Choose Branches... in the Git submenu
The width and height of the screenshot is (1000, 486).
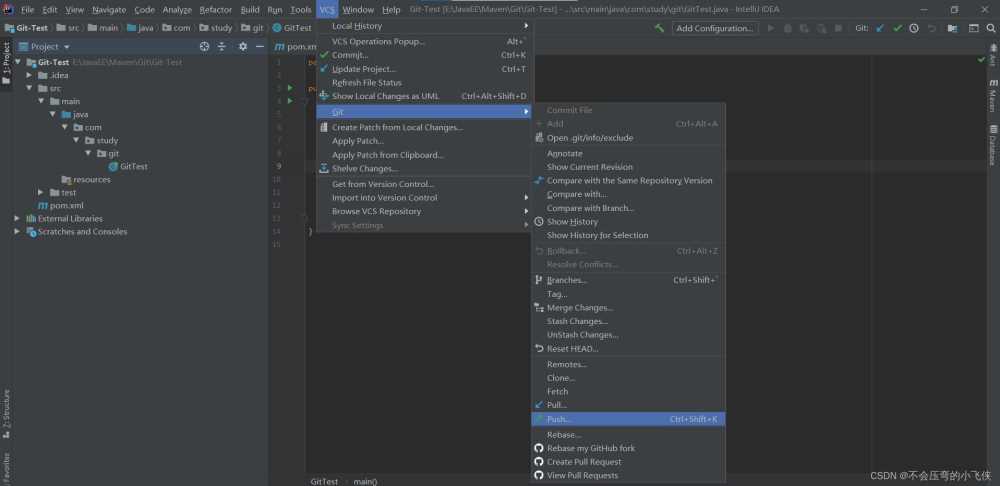click(628, 280)
